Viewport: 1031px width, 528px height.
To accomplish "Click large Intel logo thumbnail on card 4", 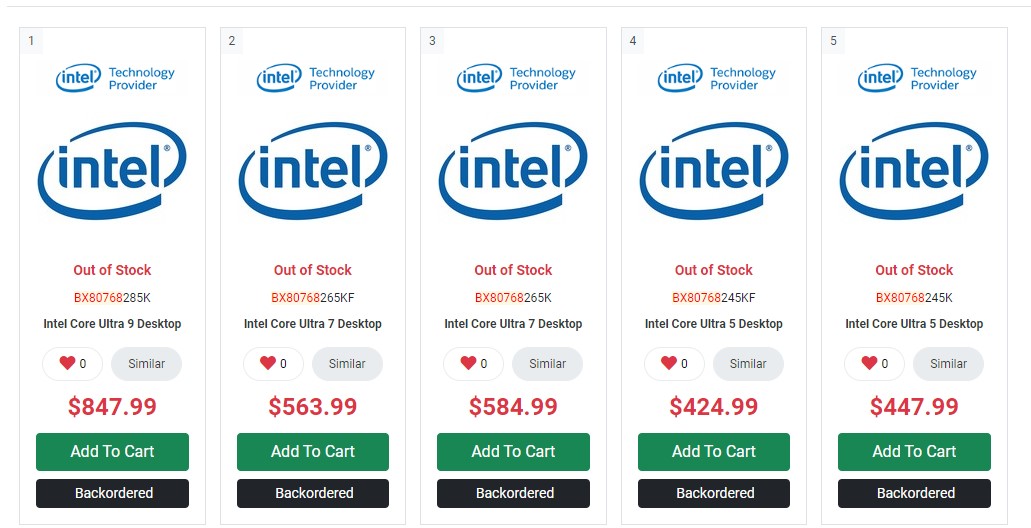I will click(x=714, y=172).
